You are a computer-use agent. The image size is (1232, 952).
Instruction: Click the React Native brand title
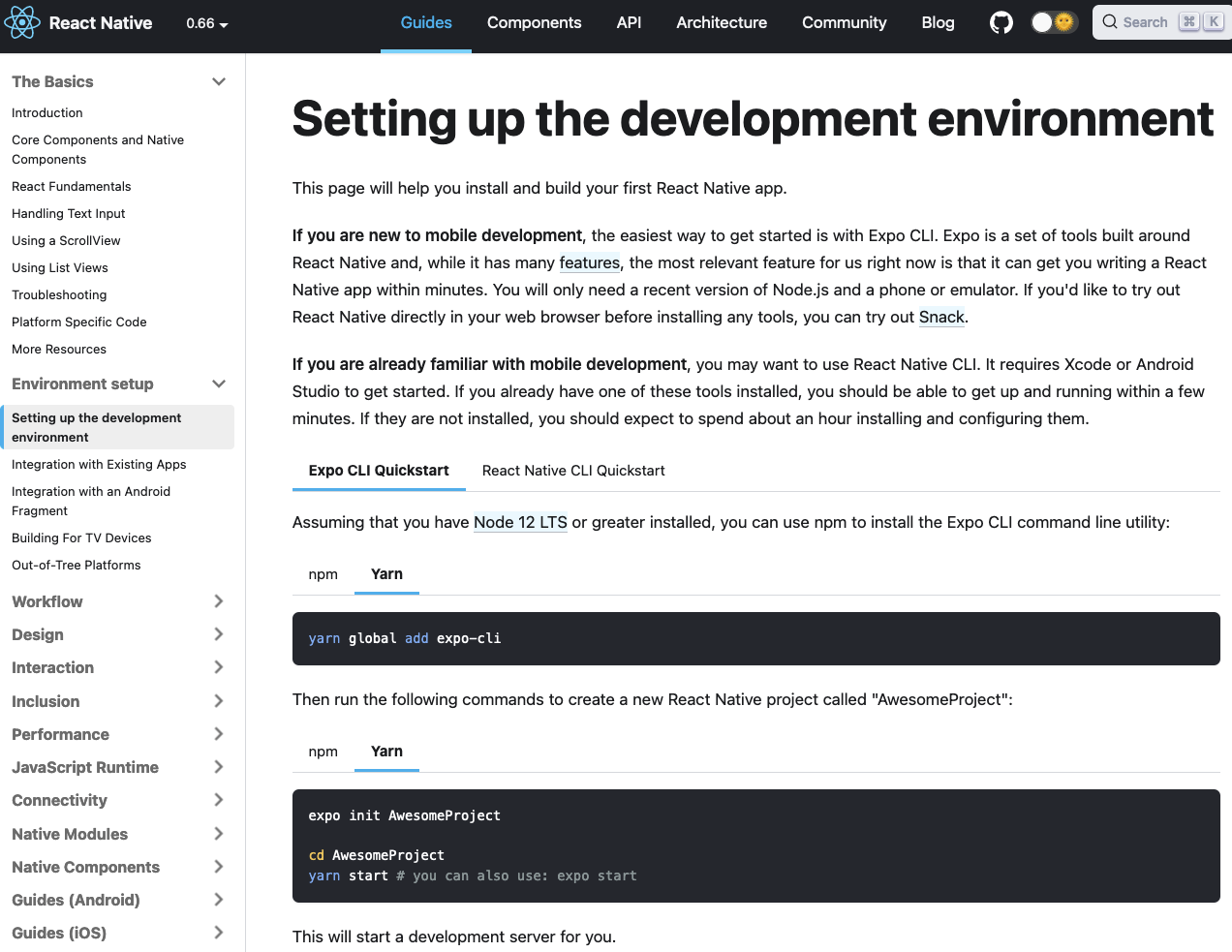101,22
